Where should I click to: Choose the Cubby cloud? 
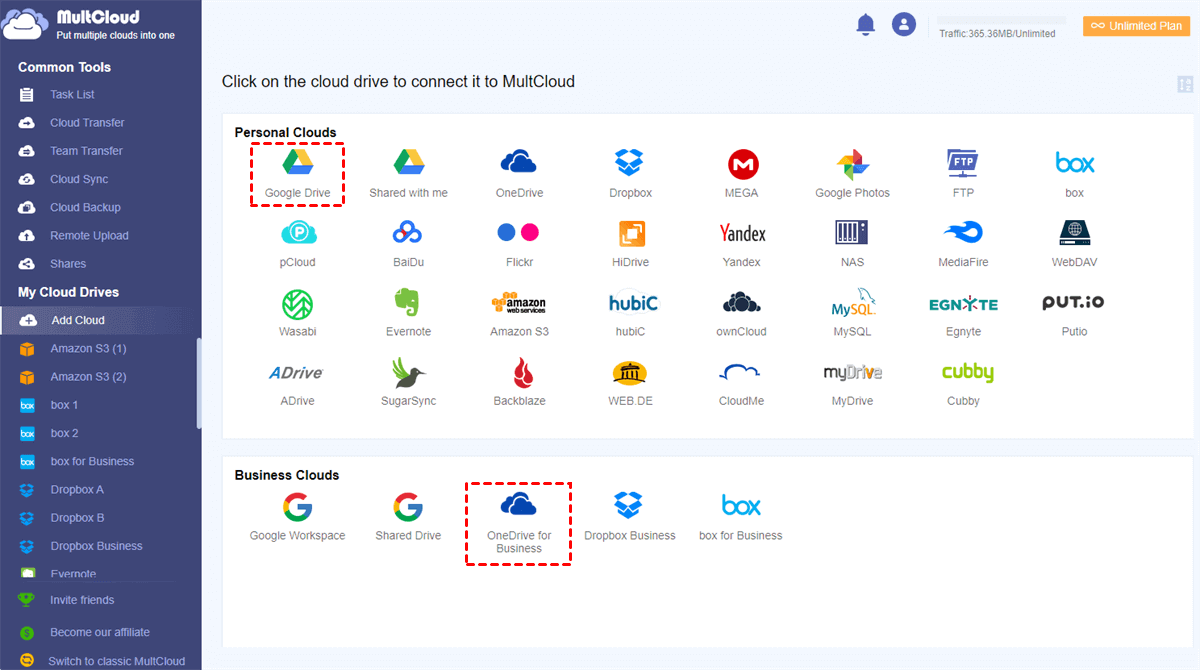pyautogui.click(x=966, y=382)
